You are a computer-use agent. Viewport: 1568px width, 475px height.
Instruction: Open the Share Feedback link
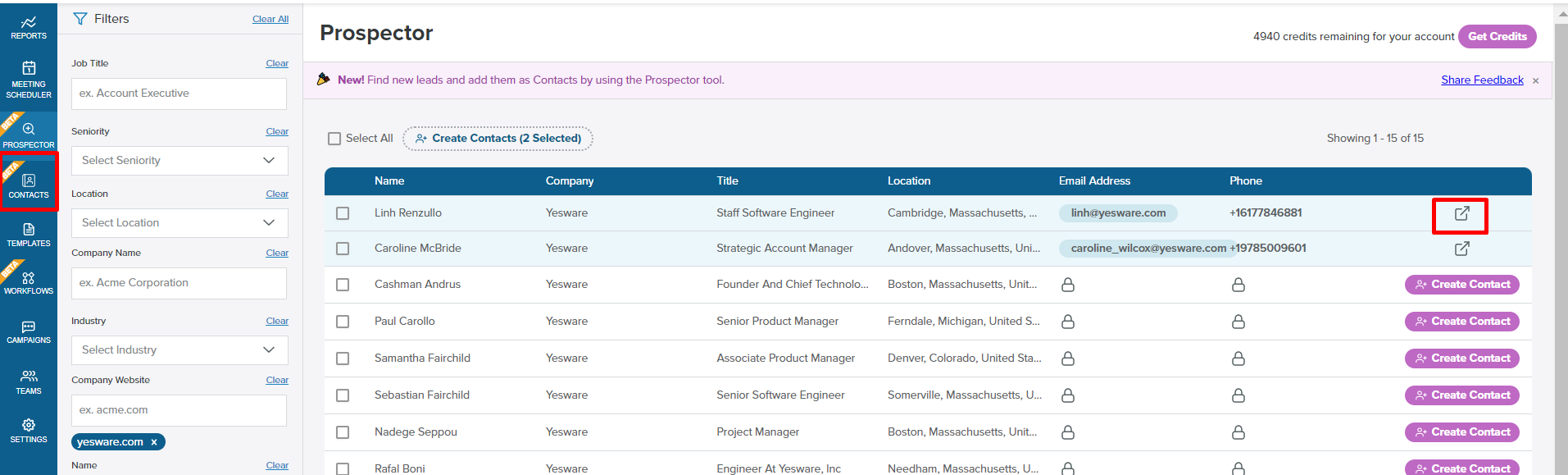(x=1482, y=80)
